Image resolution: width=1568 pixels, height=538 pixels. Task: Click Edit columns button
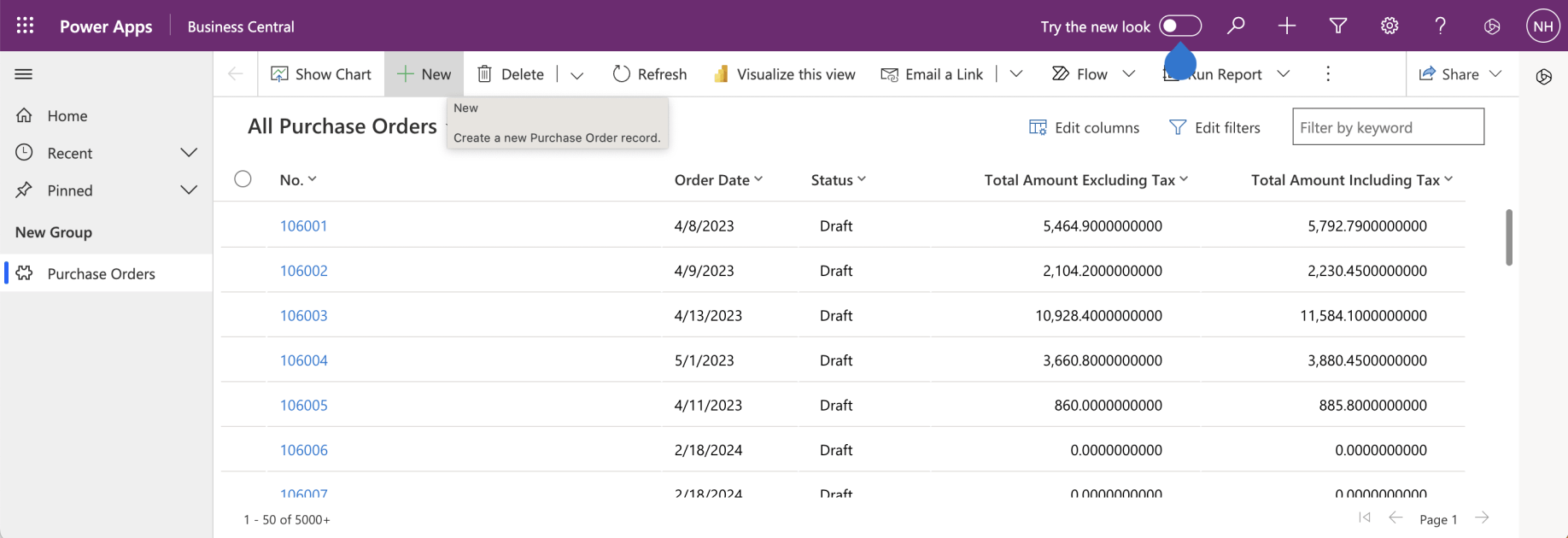coord(1085,128)
